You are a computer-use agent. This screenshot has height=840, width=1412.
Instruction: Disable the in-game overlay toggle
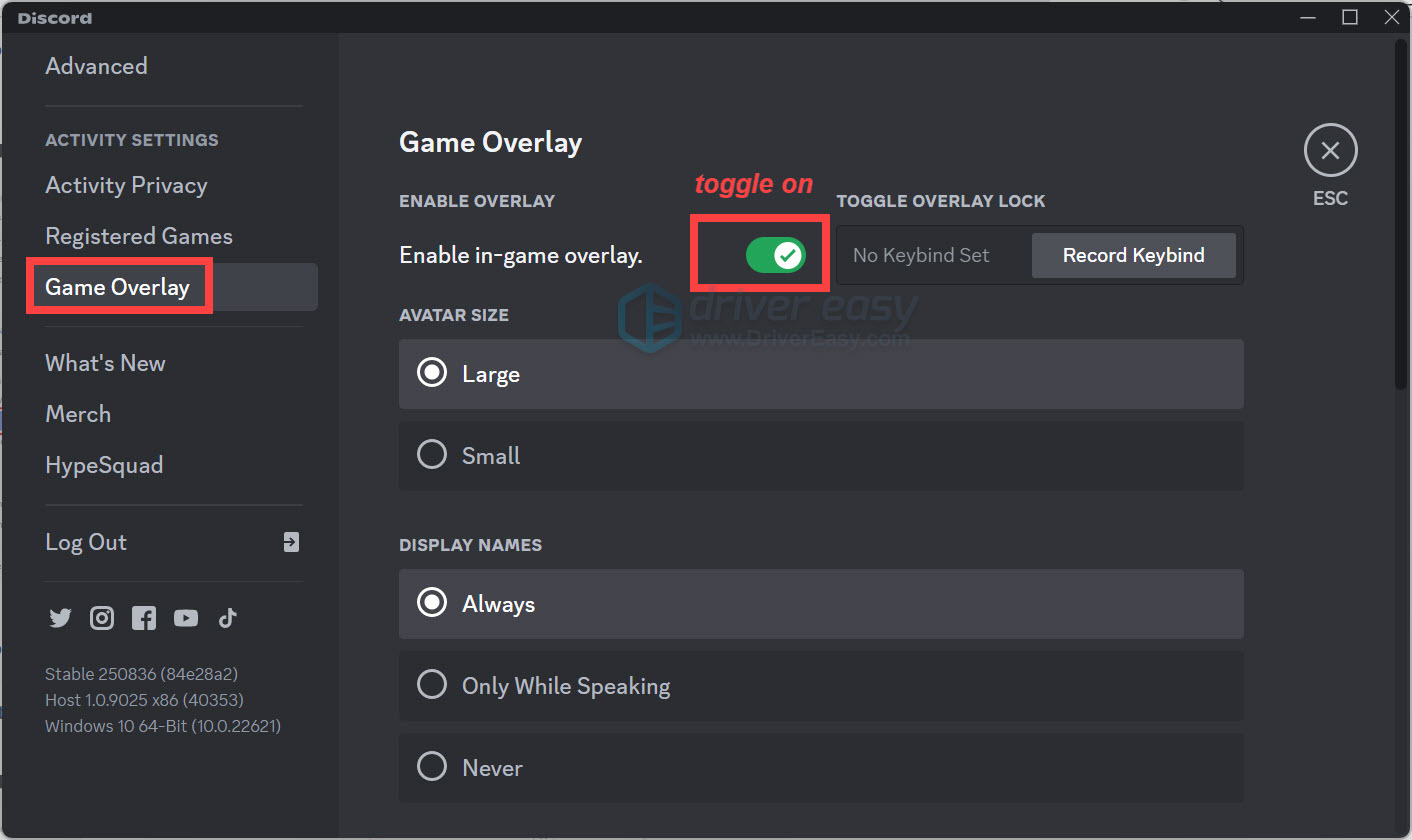(759, 254)
